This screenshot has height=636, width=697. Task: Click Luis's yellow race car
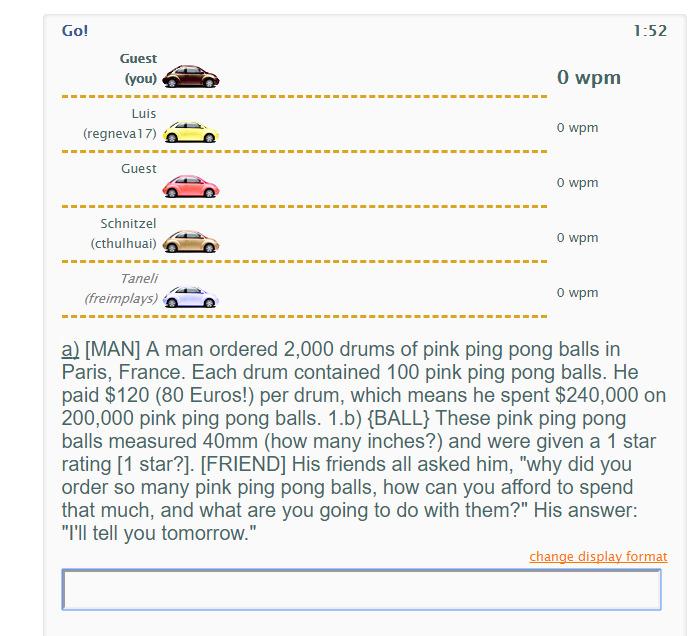[x=191, y=132]
